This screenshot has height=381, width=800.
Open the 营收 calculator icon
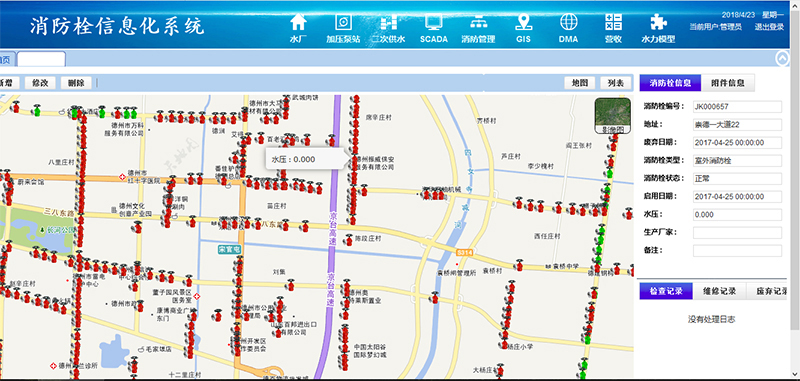(x=613, y=22)
